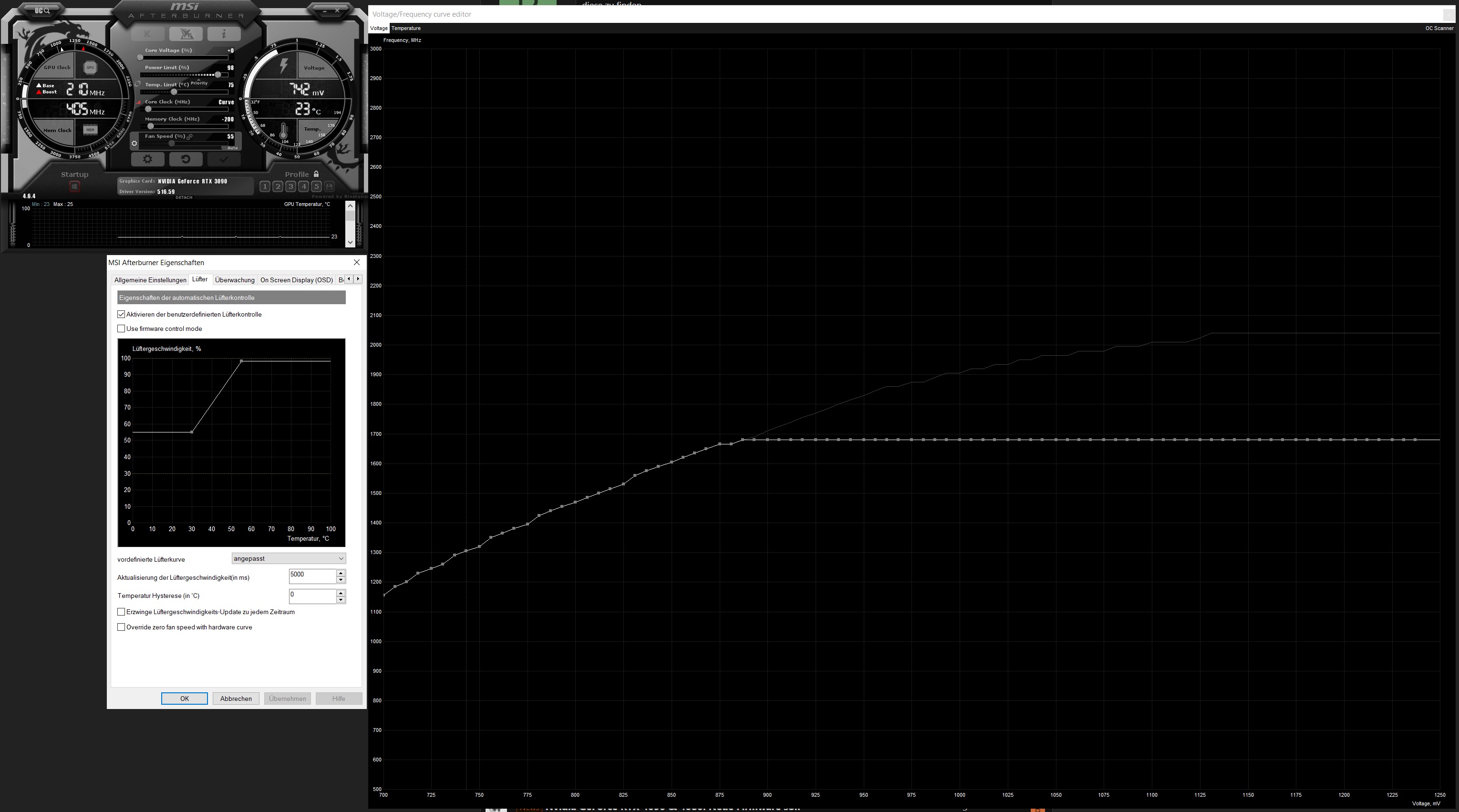The height and width of the screenshot is (812, 1459).
Task: Reset settings with circular arrow button
Action: [x=185, y=160]
